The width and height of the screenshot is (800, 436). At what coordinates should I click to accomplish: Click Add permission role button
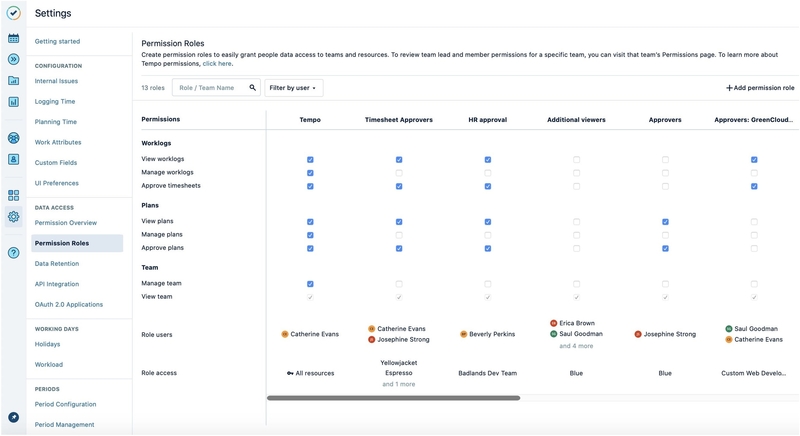click(760, 88)
